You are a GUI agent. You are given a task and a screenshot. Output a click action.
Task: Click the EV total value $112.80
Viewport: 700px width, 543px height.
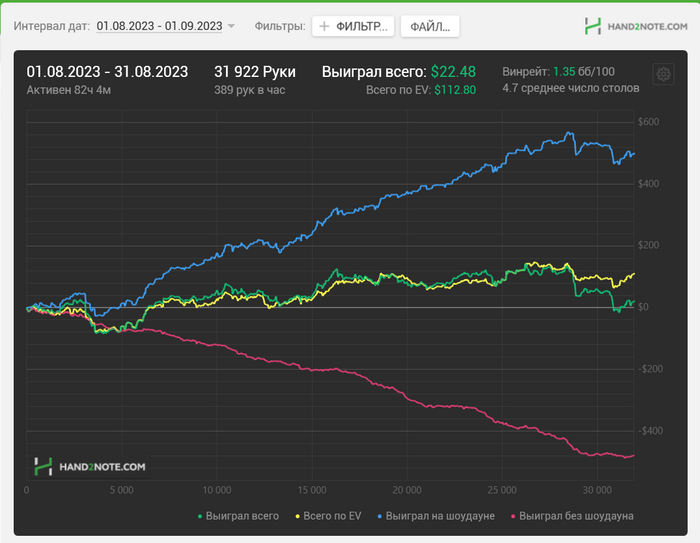[x=455, y=90]
